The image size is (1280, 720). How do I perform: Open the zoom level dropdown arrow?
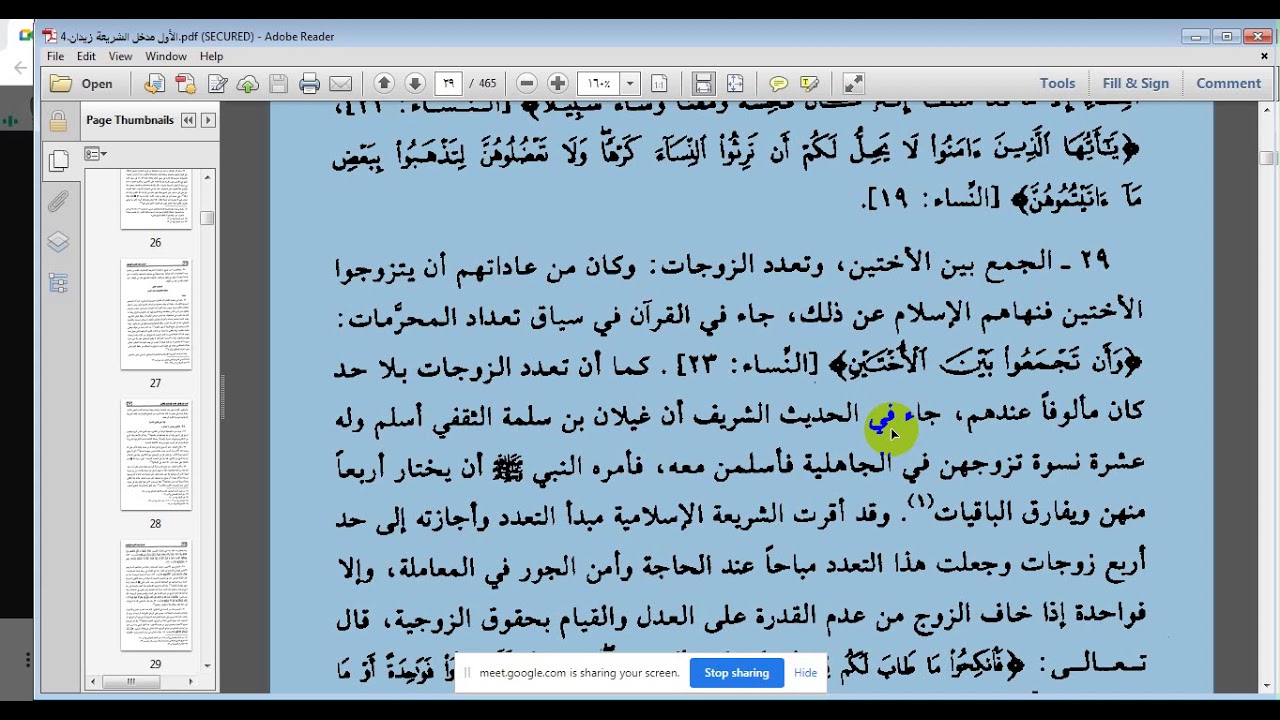coord(630,84)
